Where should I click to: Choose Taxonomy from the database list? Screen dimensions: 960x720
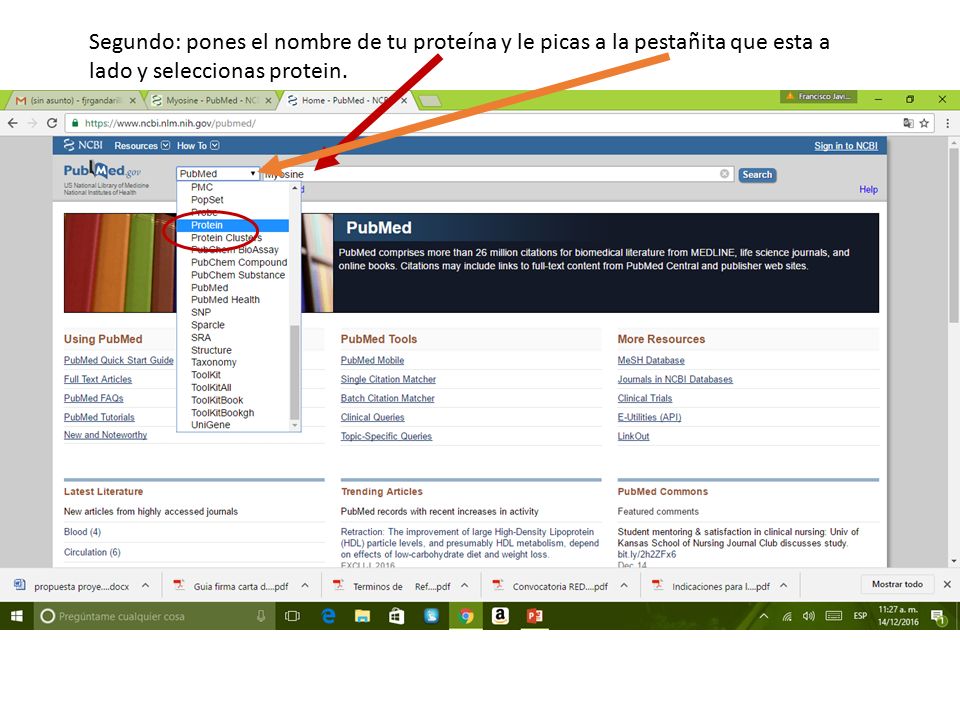[x=233, y=362]
